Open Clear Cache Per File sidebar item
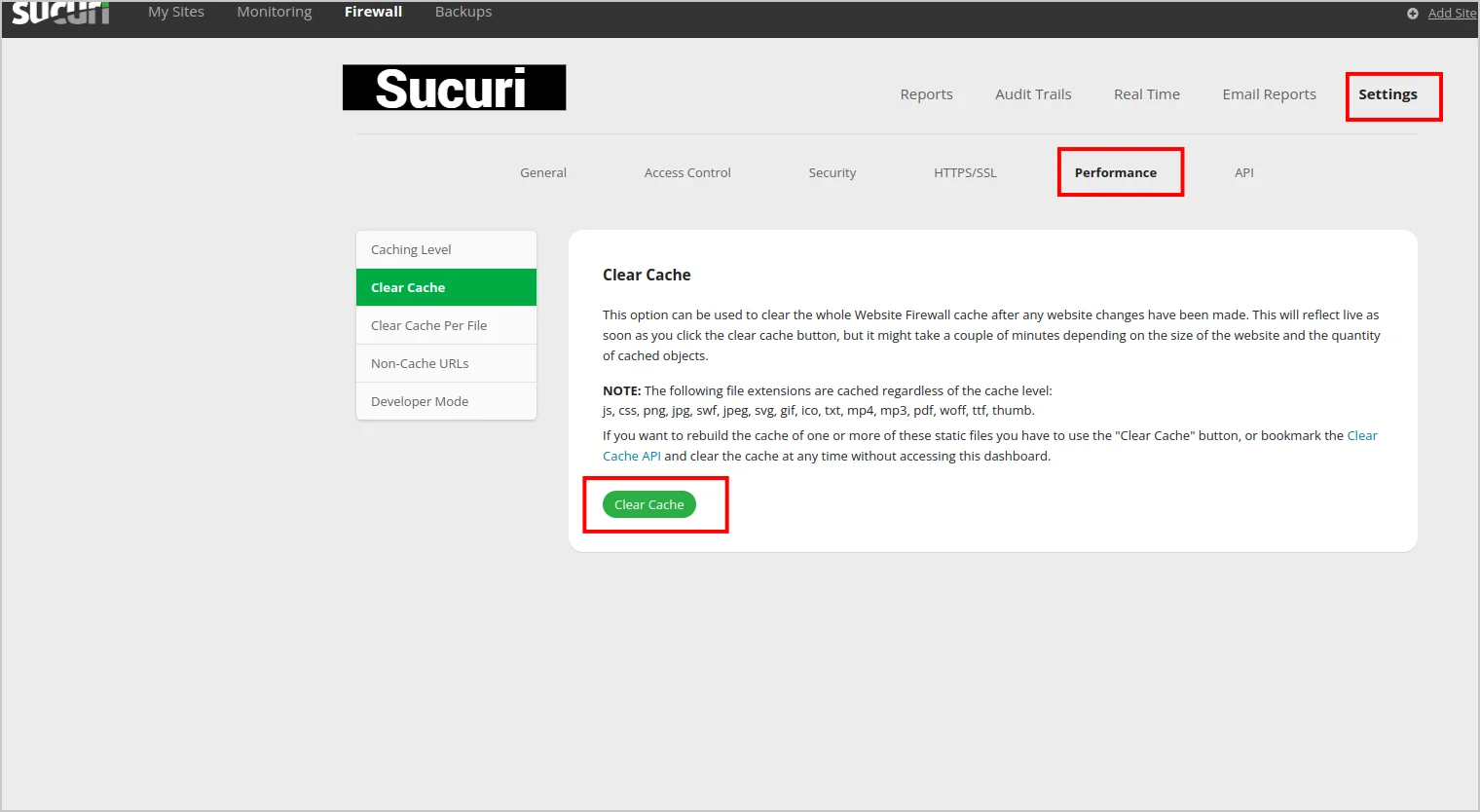This screenshot has height=812, width=1480. click(446, 325)
